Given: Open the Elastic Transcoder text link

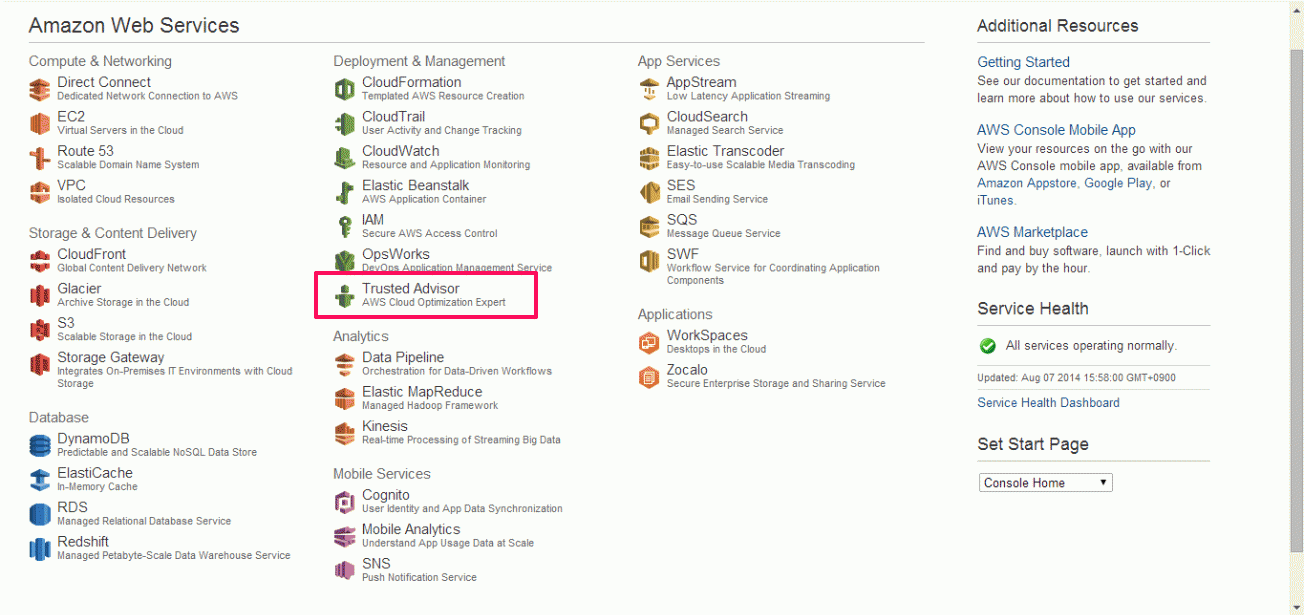Looking at the screenshot, I should (x=726, y=151).
